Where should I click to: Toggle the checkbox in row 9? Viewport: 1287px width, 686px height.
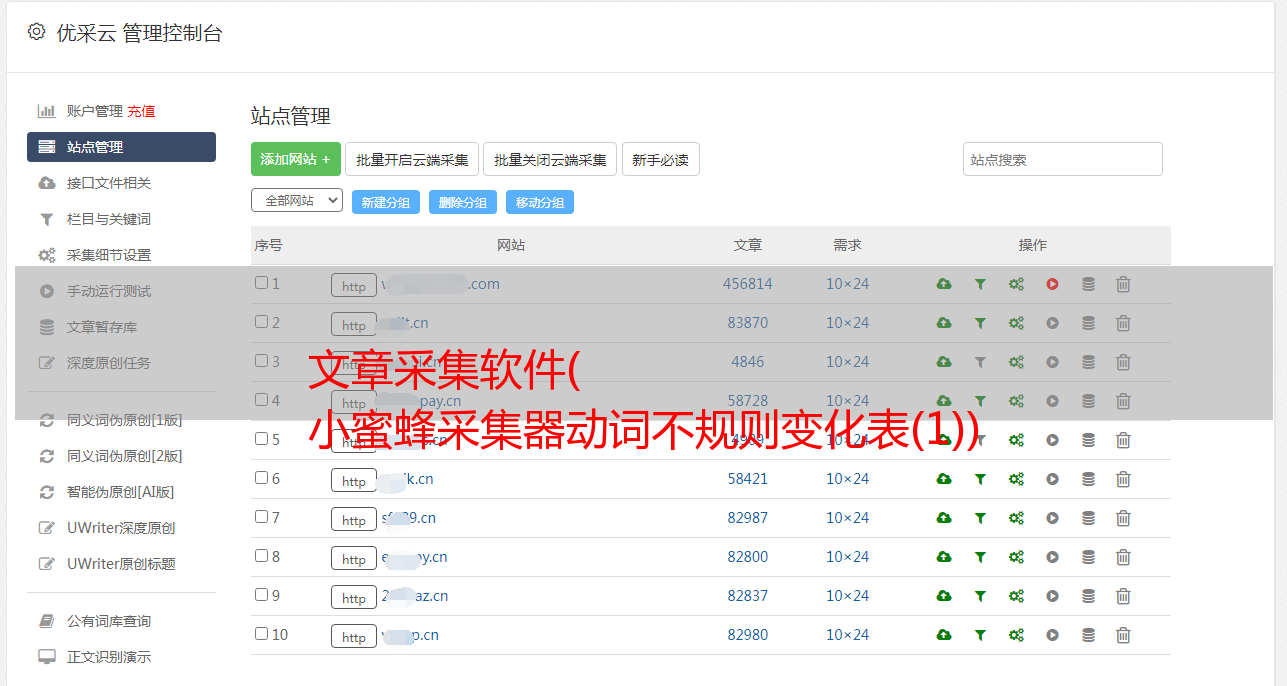[x=261, y=595]
